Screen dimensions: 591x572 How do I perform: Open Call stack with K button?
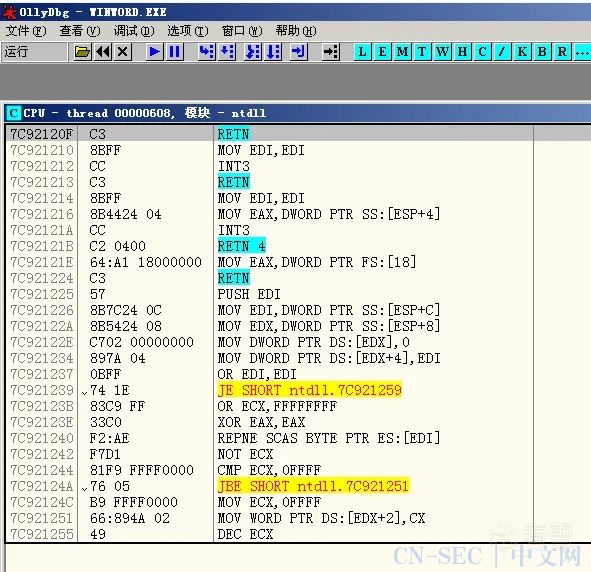click(x=522, y=52)
